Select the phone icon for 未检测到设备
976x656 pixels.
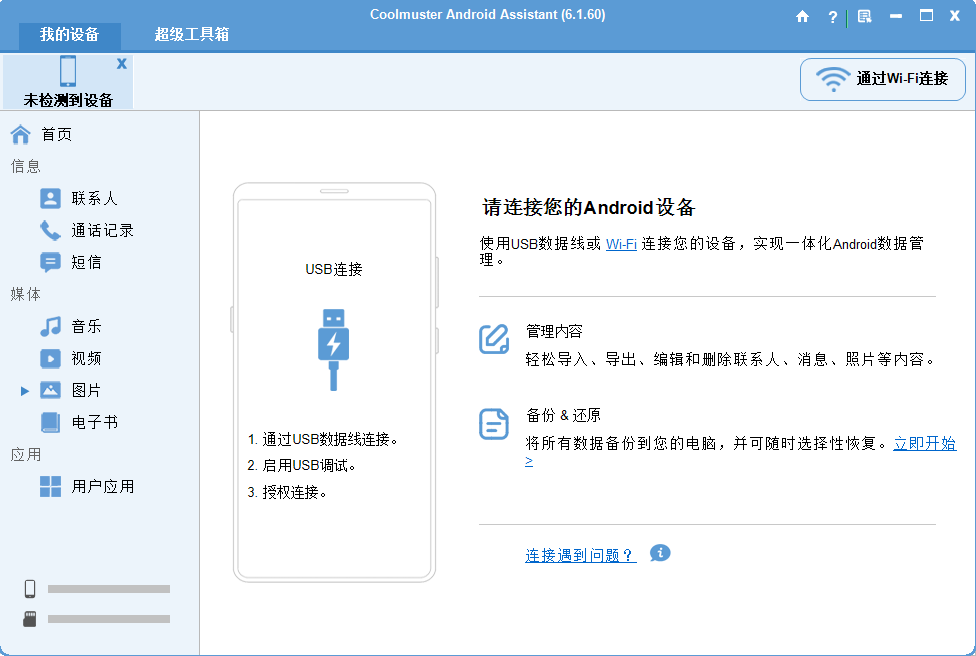pos(68,71)
